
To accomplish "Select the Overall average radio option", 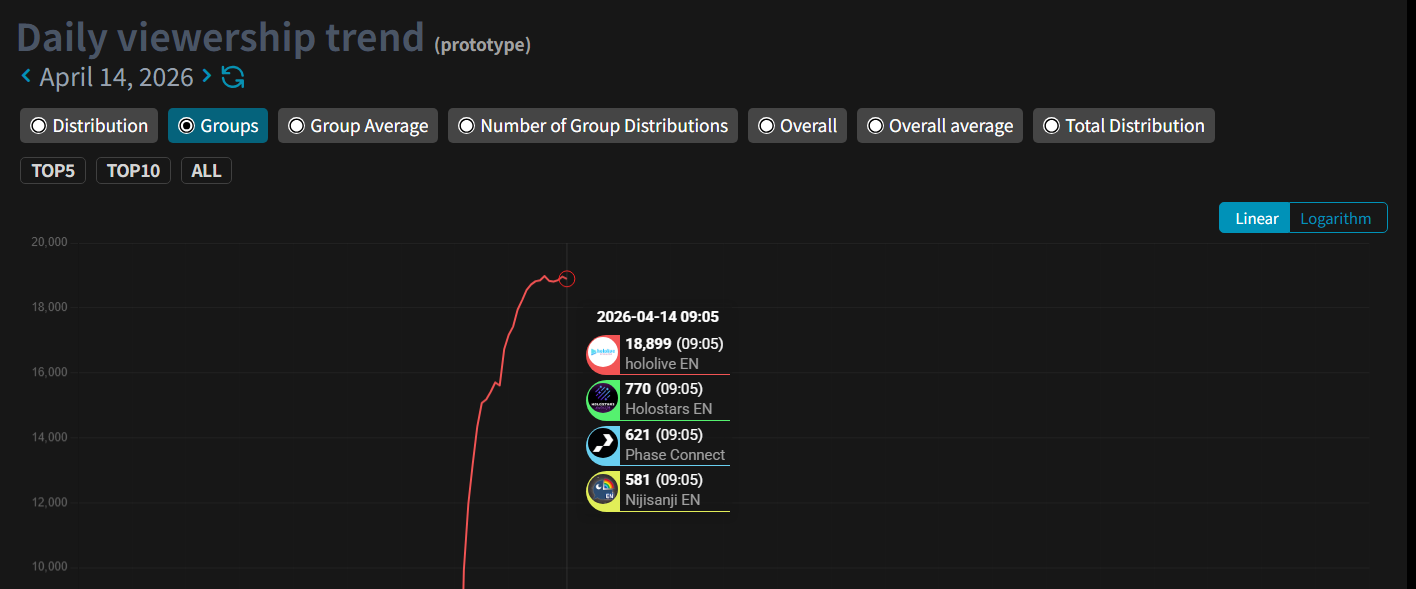I will (940, 126).
